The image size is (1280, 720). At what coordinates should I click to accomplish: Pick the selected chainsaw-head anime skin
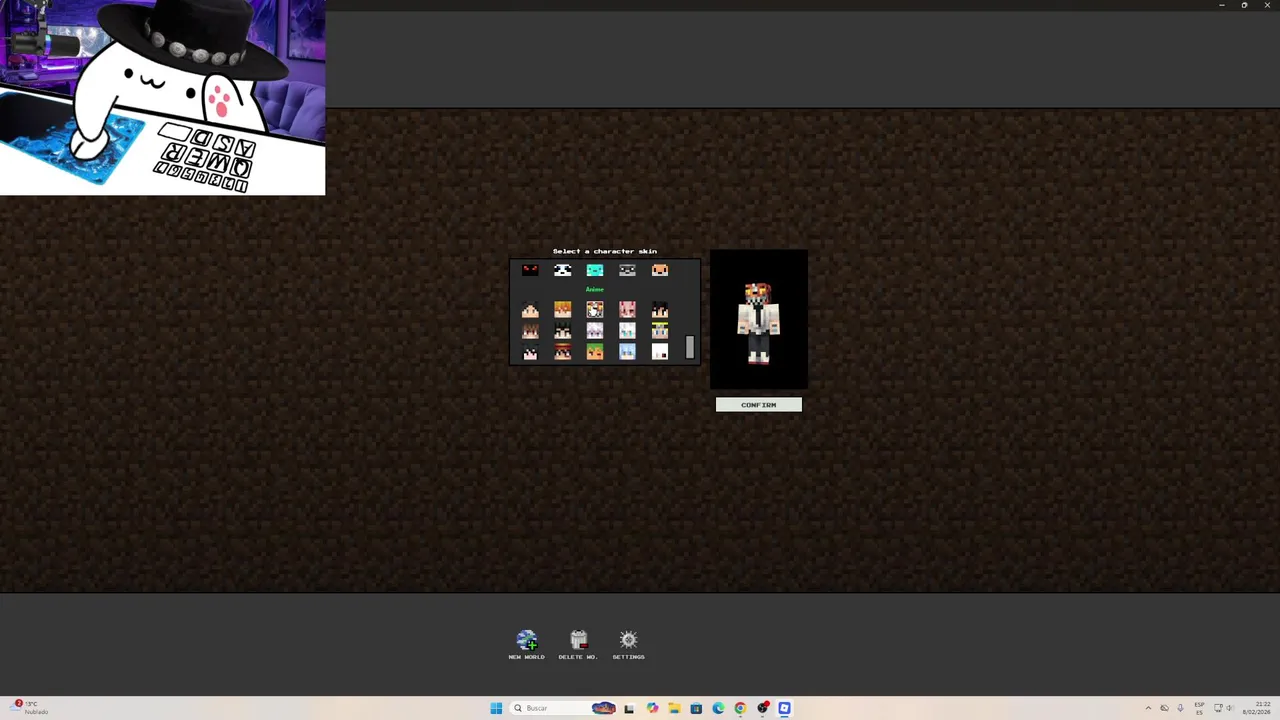pos(595,310)
